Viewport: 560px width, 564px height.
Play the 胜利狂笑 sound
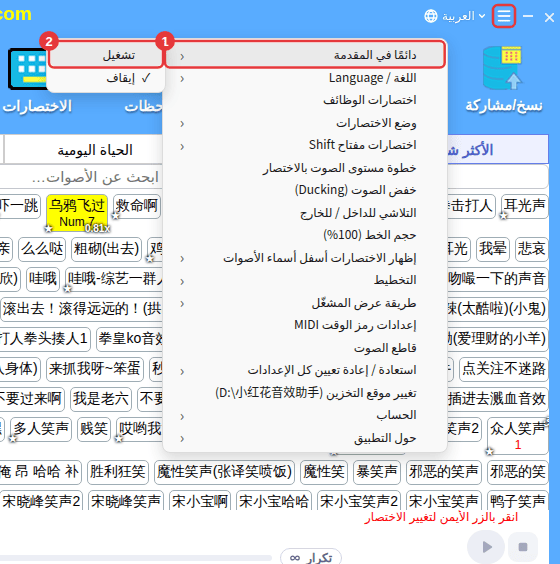(118, 472)
